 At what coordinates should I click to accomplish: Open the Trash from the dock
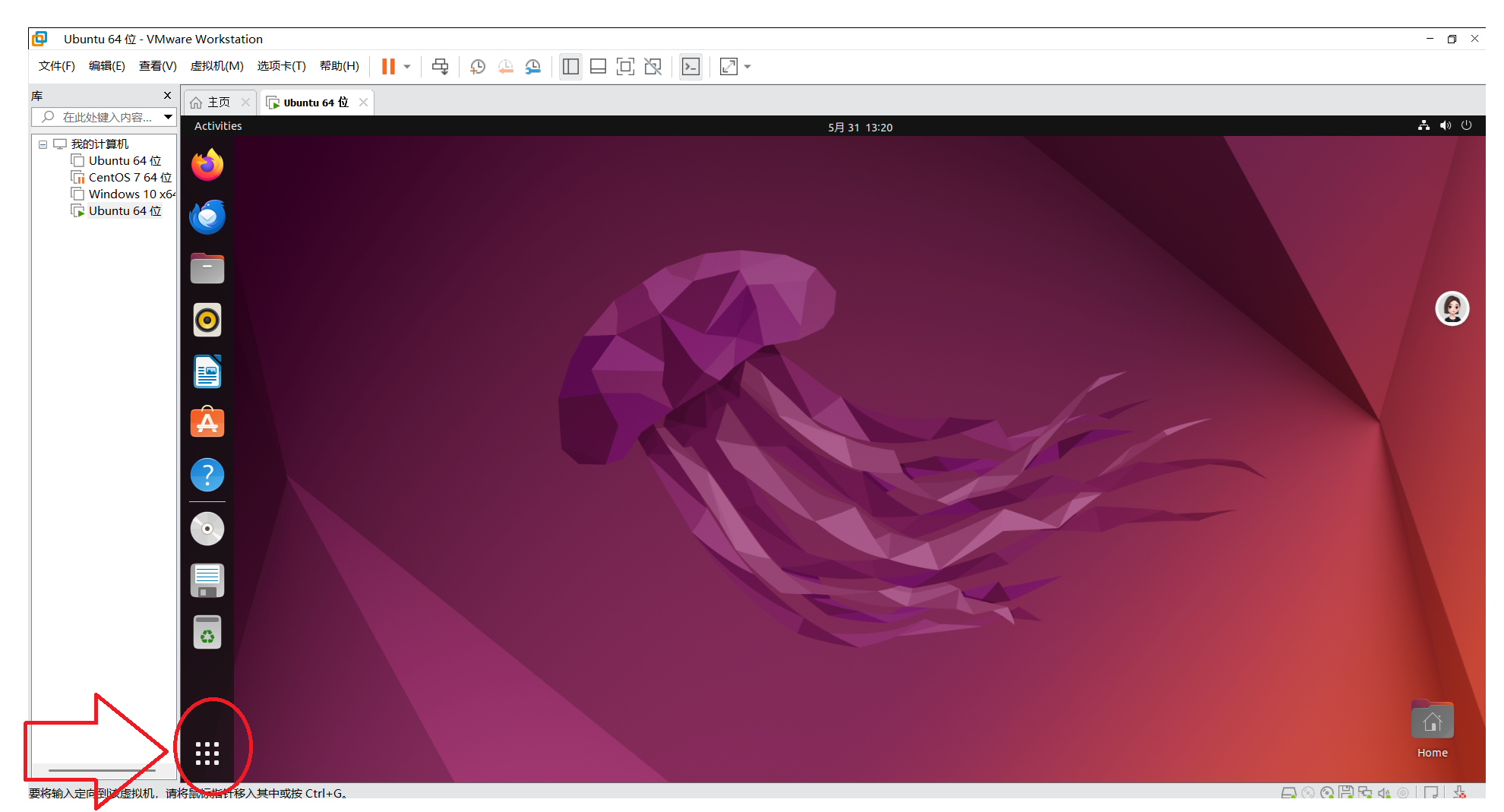(207, 632)
